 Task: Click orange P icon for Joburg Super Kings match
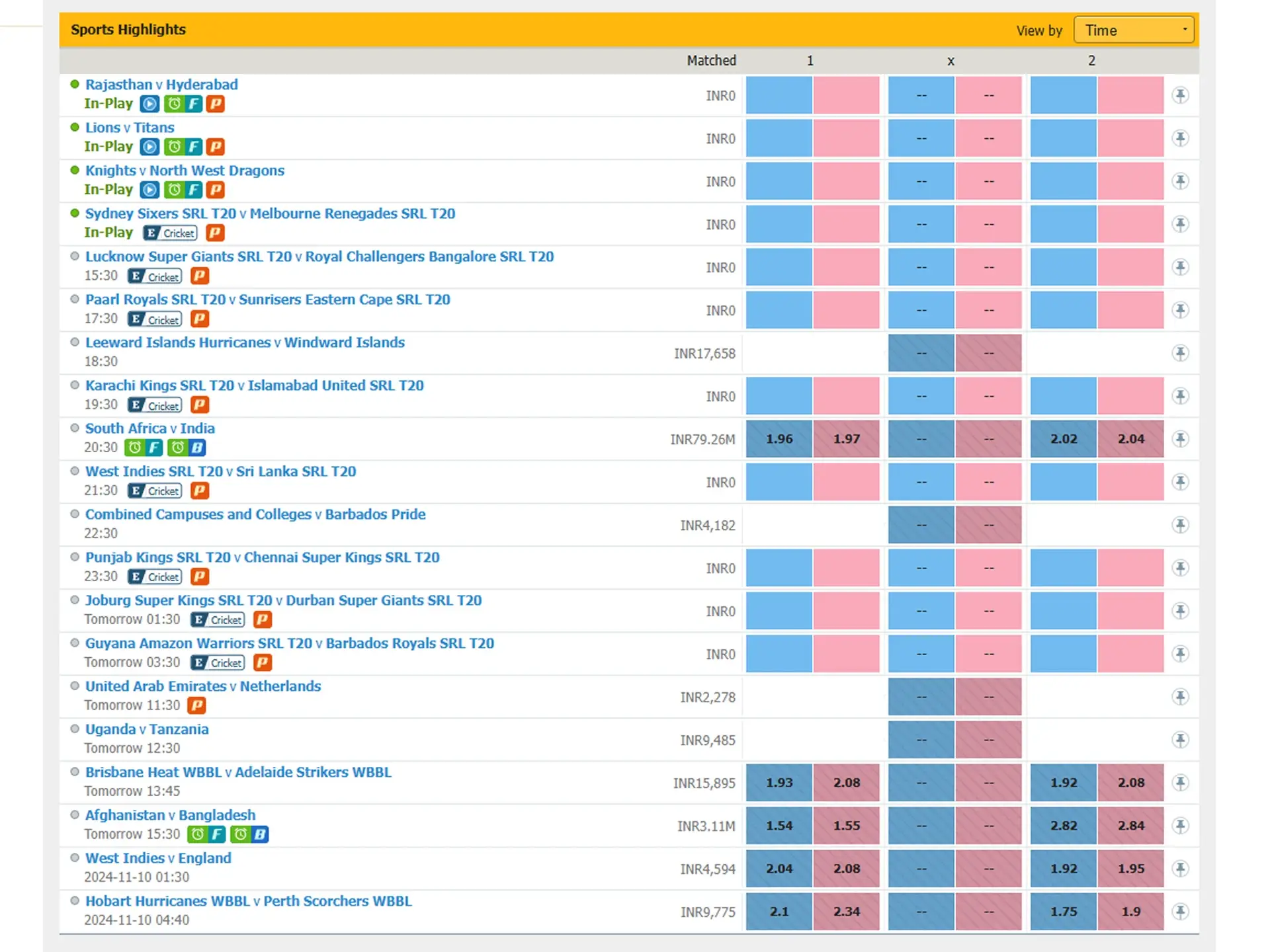[x=263, y=619]
